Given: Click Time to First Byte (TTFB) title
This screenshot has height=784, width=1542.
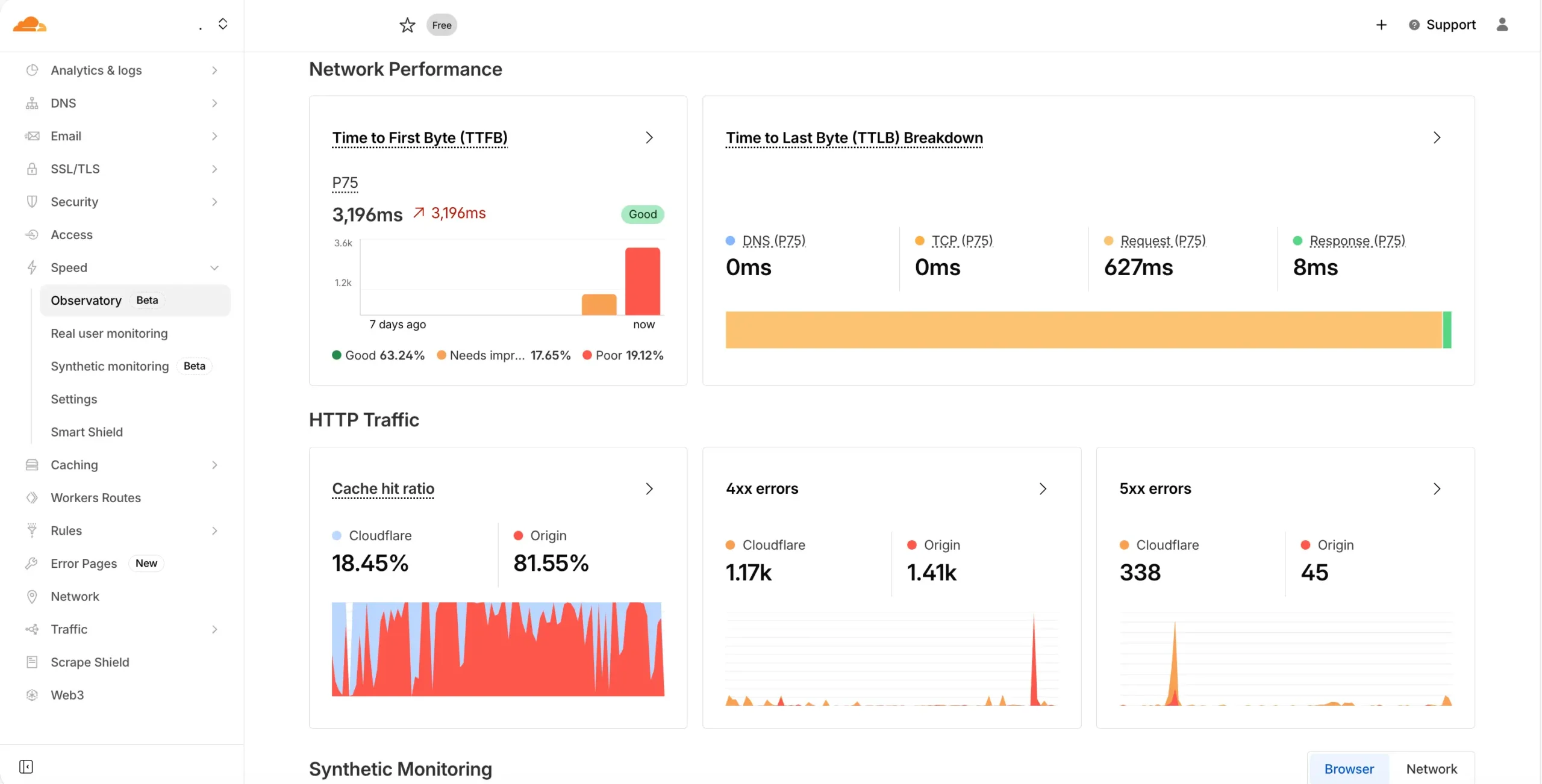Looking at the screenshot, I should [420, 138].
